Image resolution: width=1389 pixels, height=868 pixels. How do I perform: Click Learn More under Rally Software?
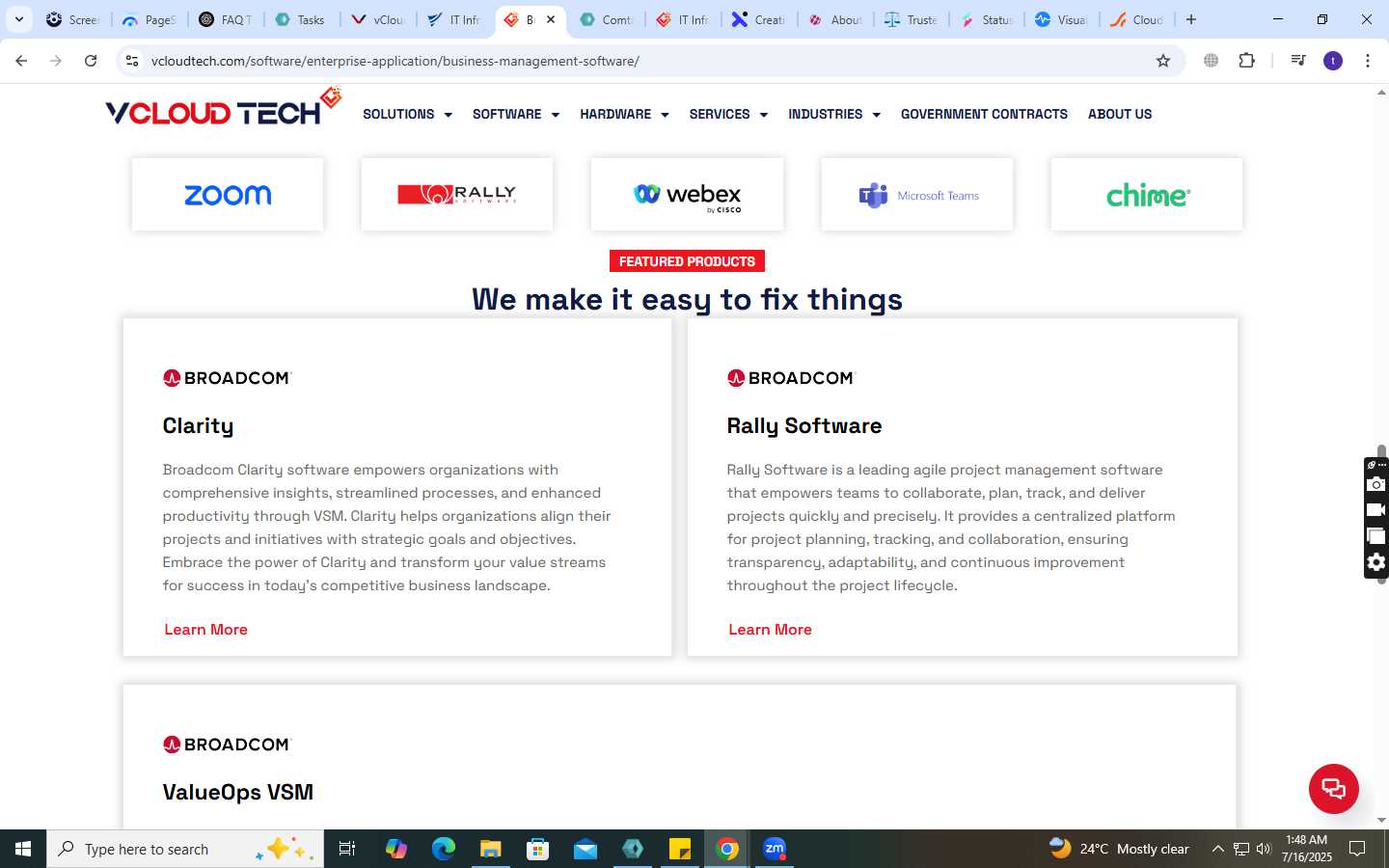tap(770, 630)
